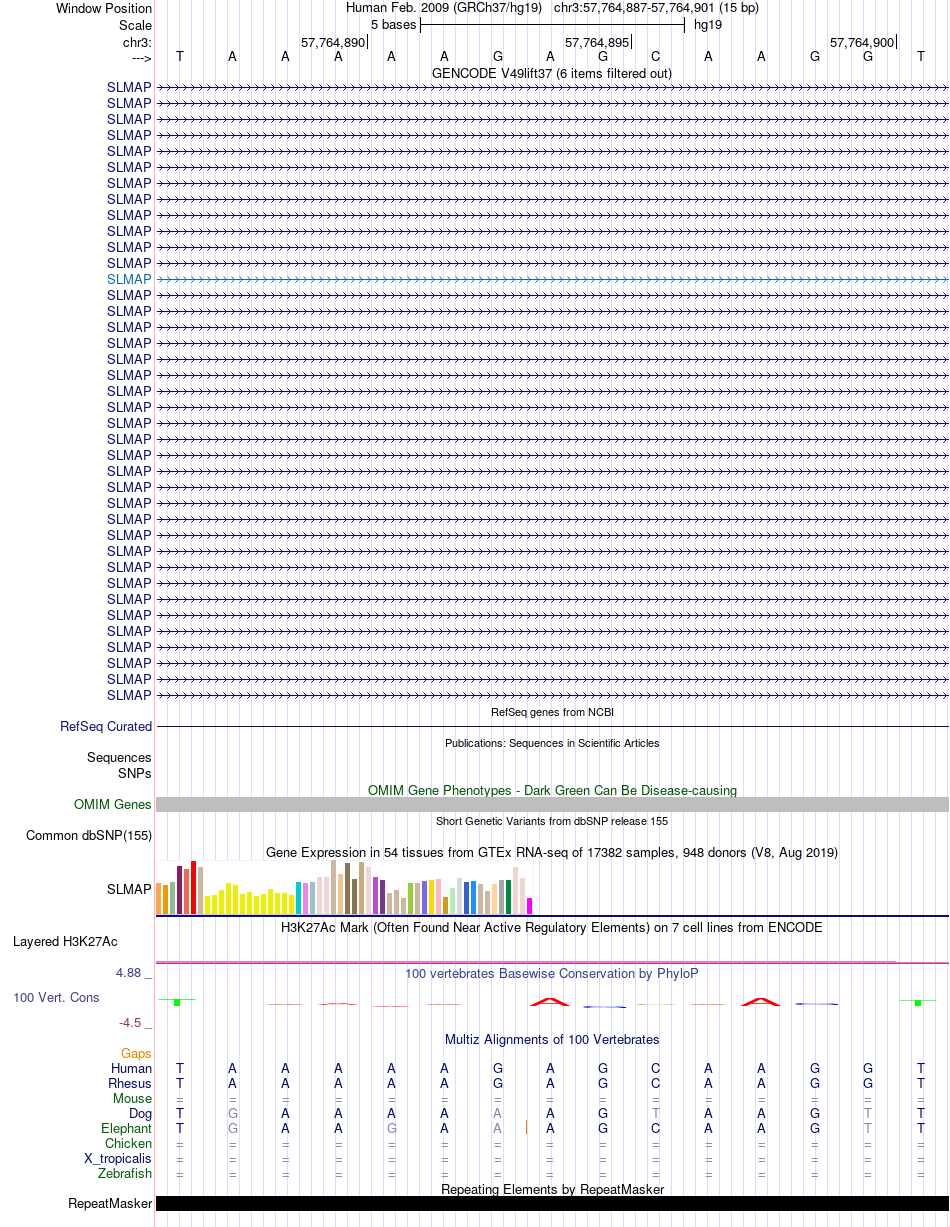Select the Elephant species row label

126,1129
